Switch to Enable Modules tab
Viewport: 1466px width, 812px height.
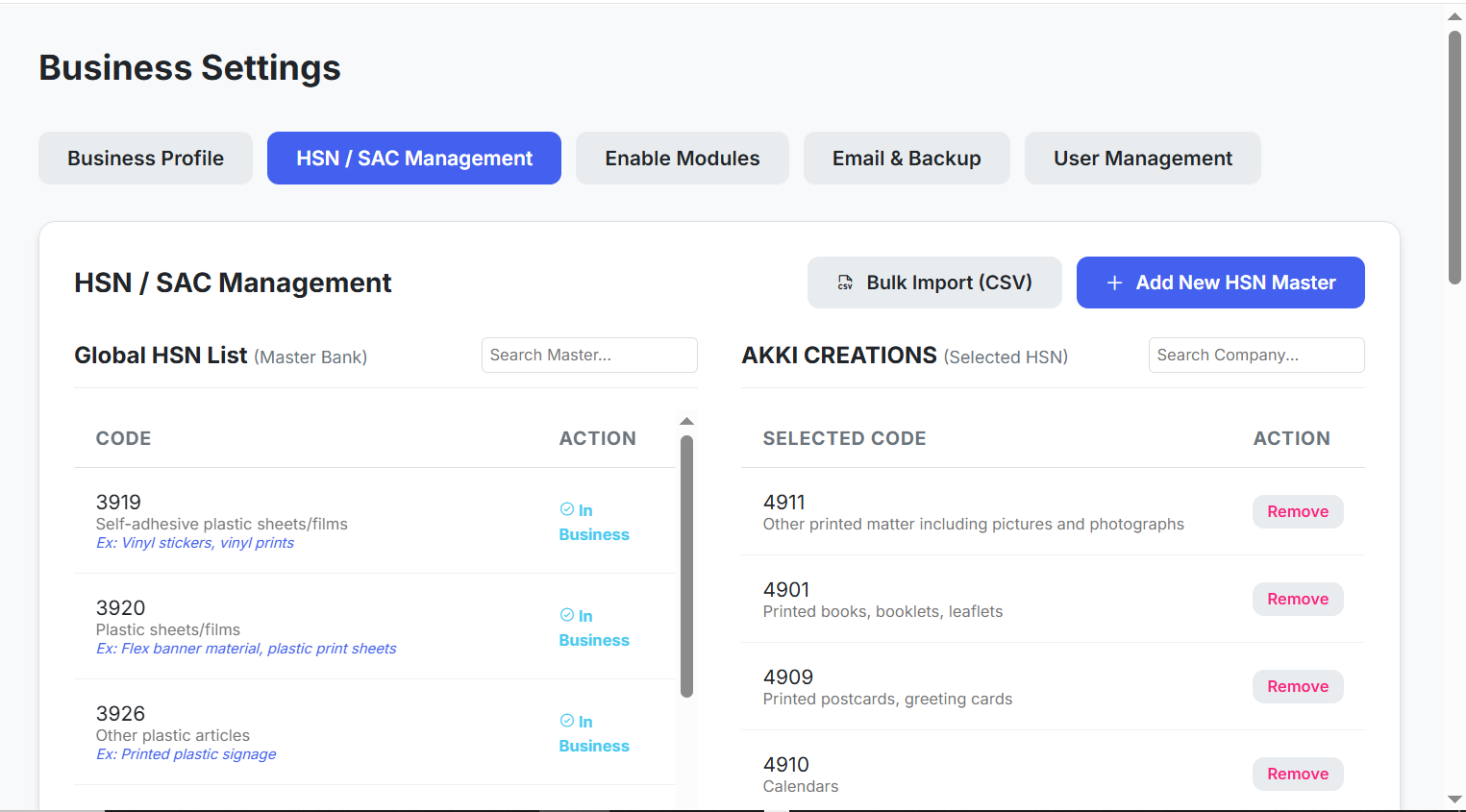pos(682,159)
